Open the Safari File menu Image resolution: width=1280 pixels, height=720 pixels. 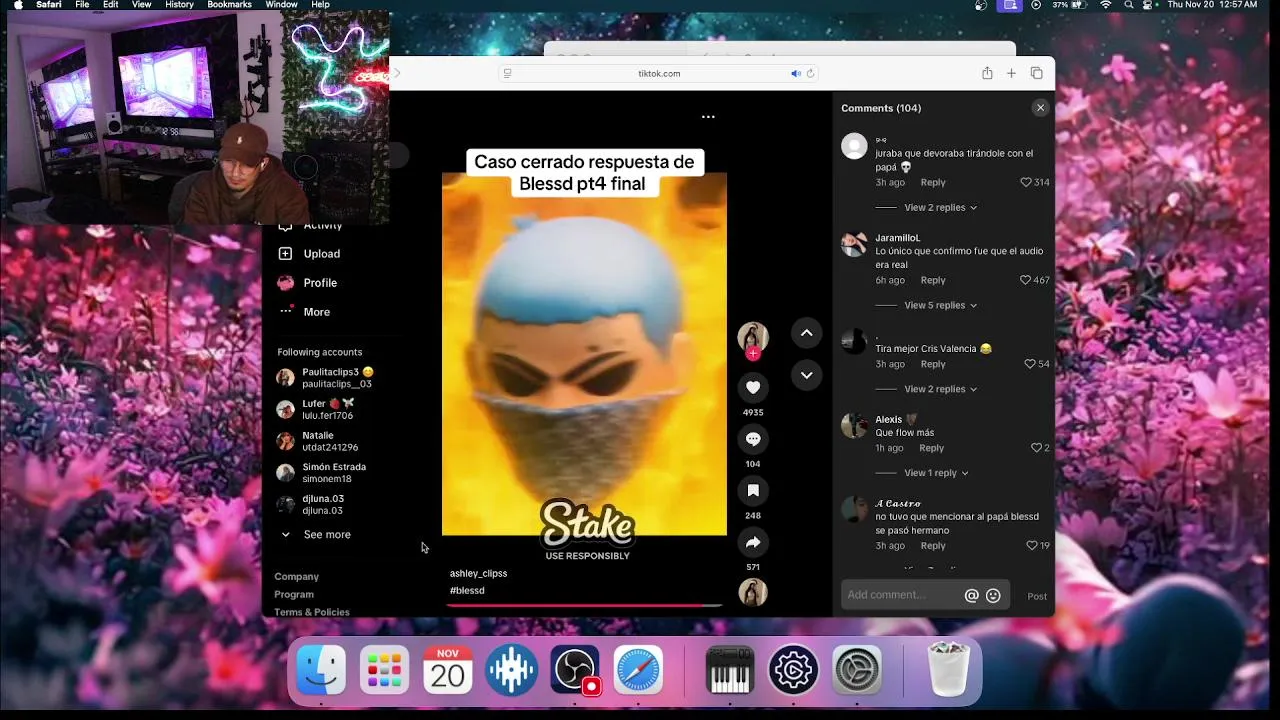(82, 5)
